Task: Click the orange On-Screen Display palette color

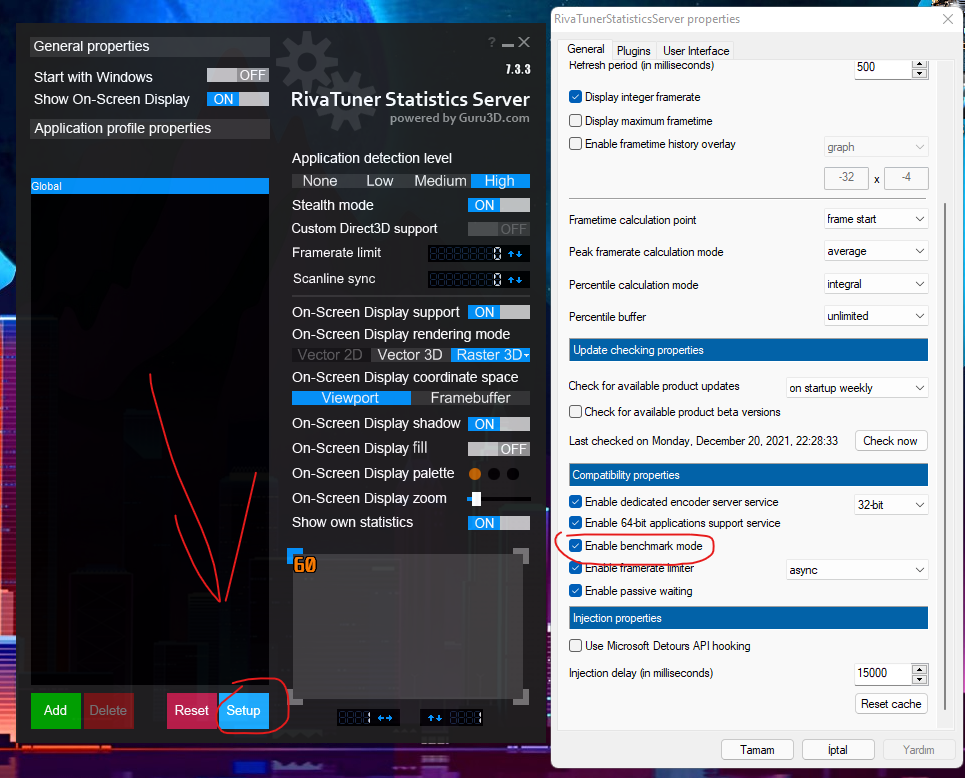Action: coord(475,474)
